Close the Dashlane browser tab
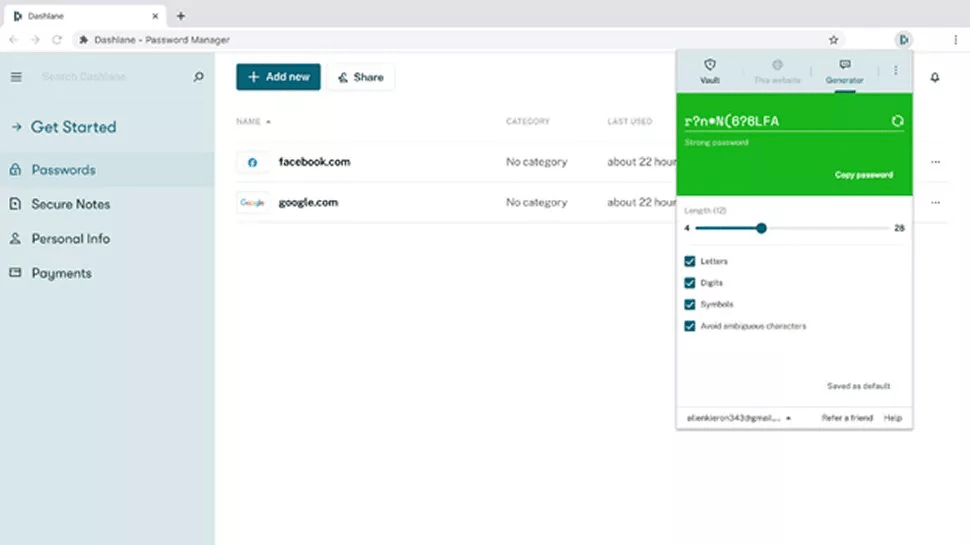970x545 pixels. 155,16
